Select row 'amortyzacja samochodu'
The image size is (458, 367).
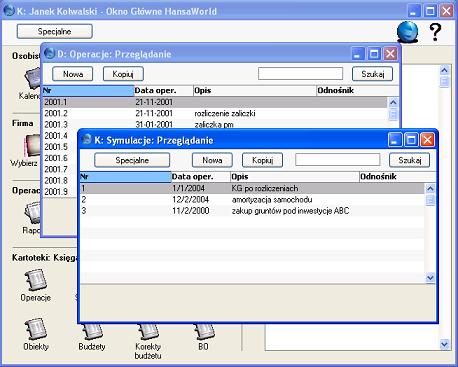[x=252, y=200]
